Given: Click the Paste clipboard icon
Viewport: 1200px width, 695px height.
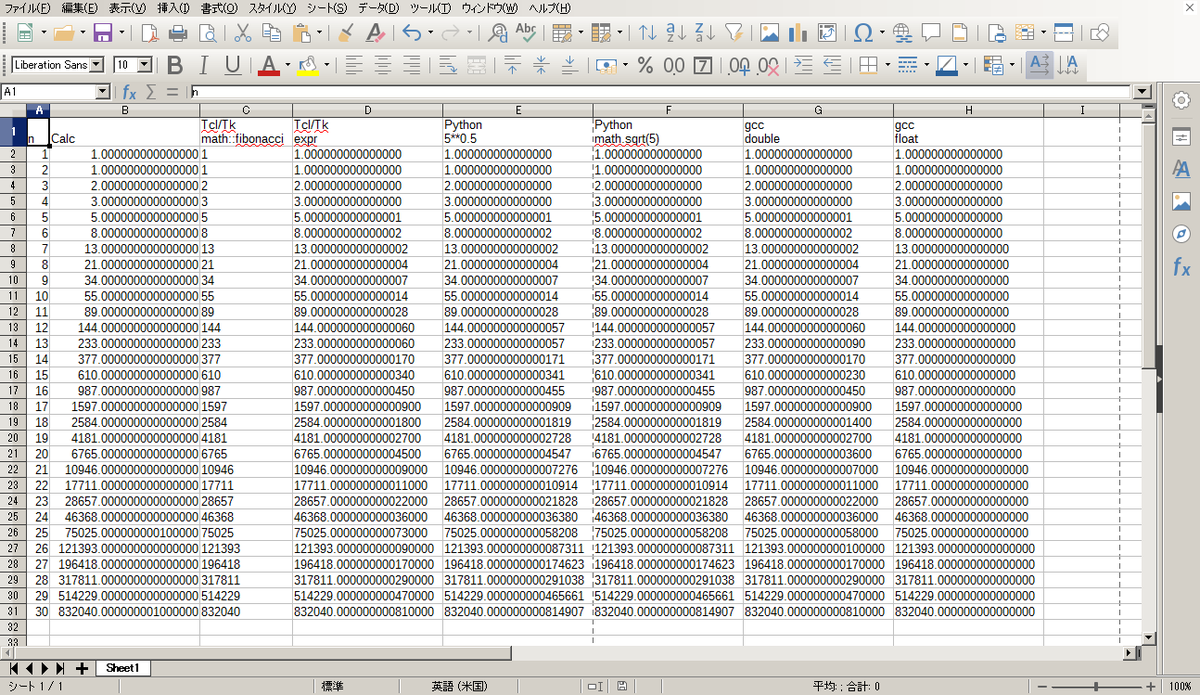Looking at the screenshot, I should point(301,33).
